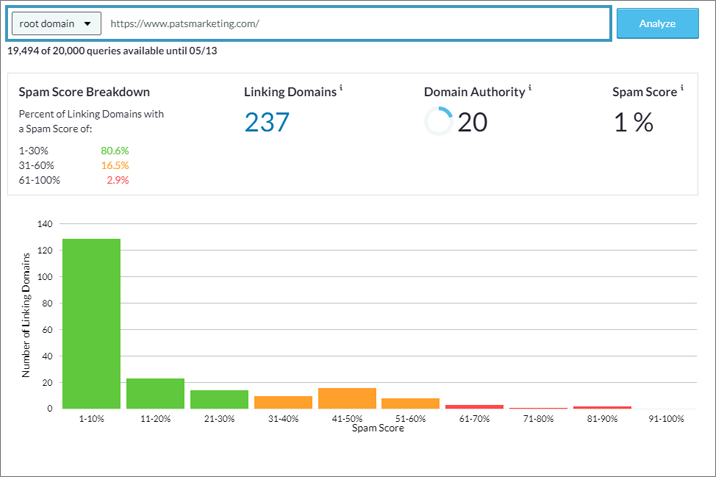Click the green 80.6% percentage value
The height and width of the screenshot is (477, 716).
click(114, 151)
